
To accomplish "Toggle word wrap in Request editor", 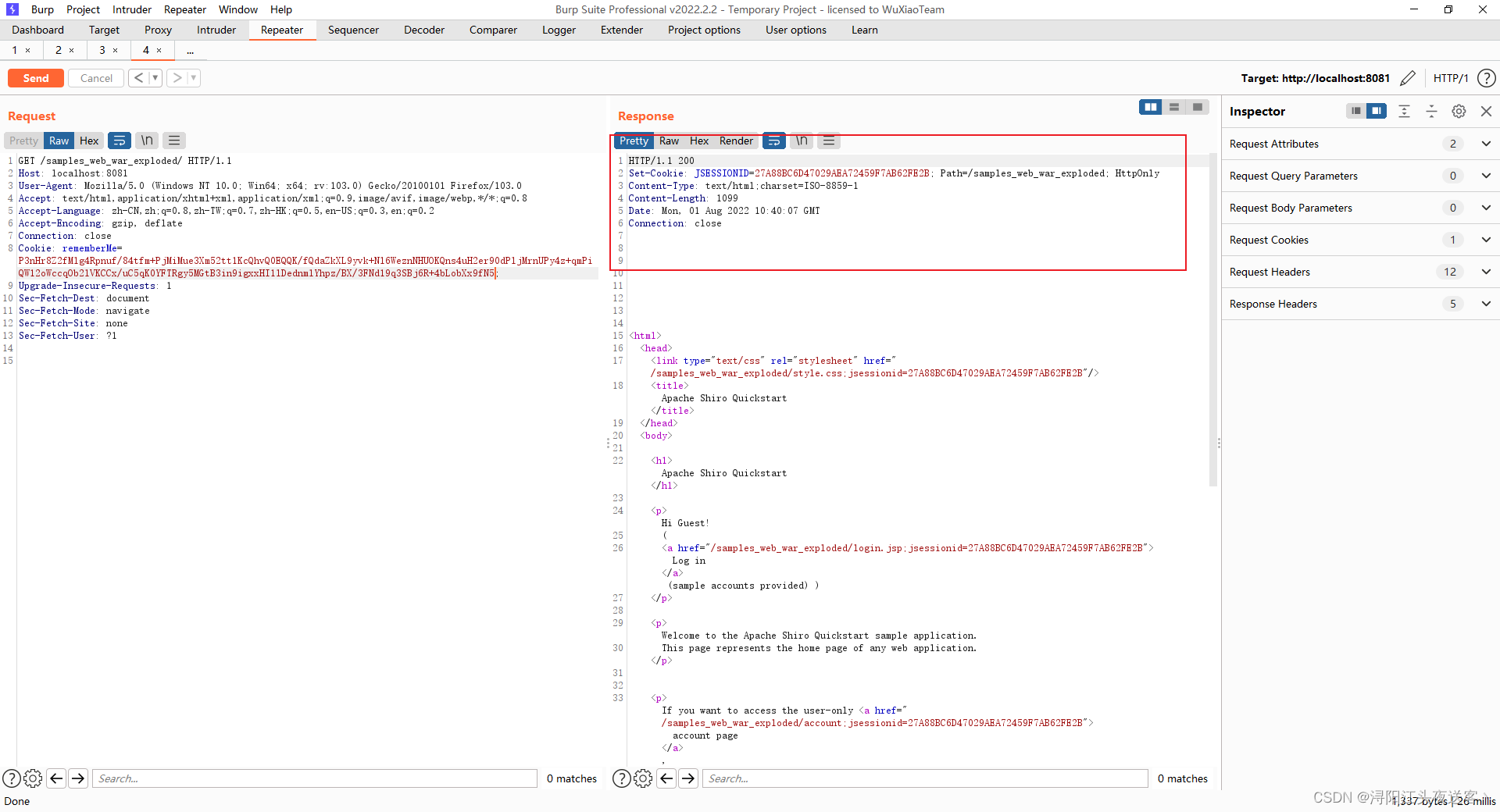I will (x=120, y=141).
